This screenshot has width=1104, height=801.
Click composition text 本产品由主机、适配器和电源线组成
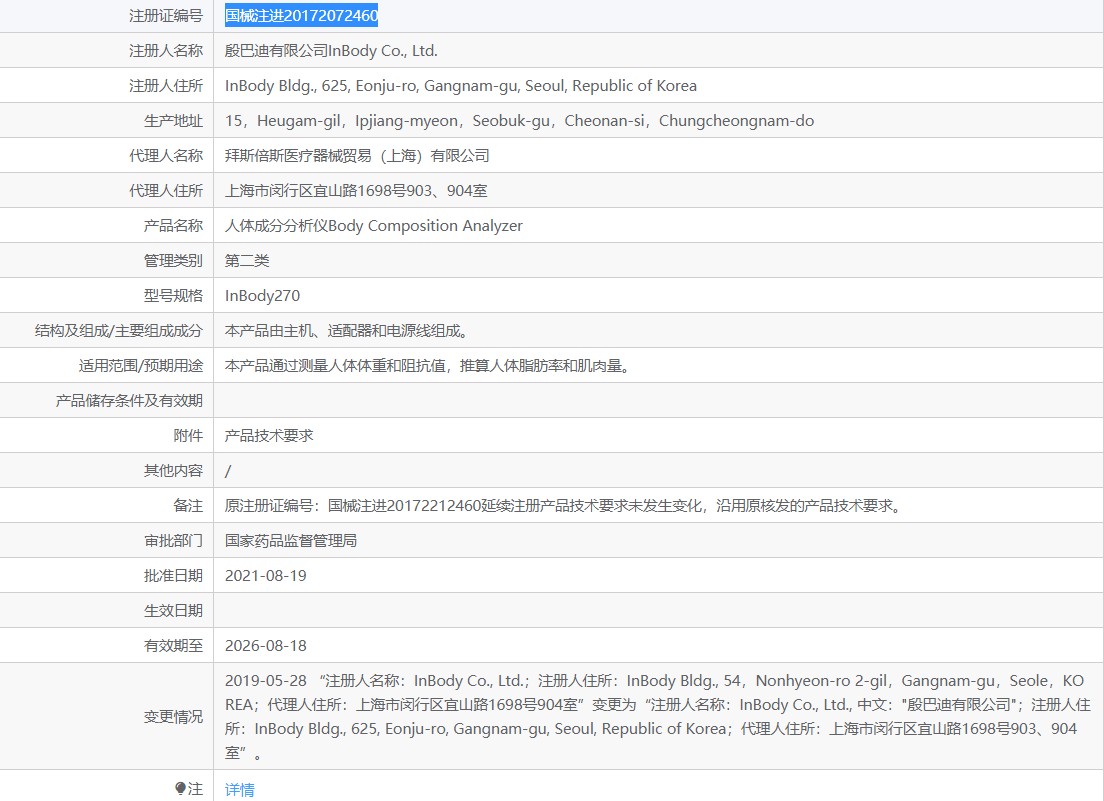point(349,331)
